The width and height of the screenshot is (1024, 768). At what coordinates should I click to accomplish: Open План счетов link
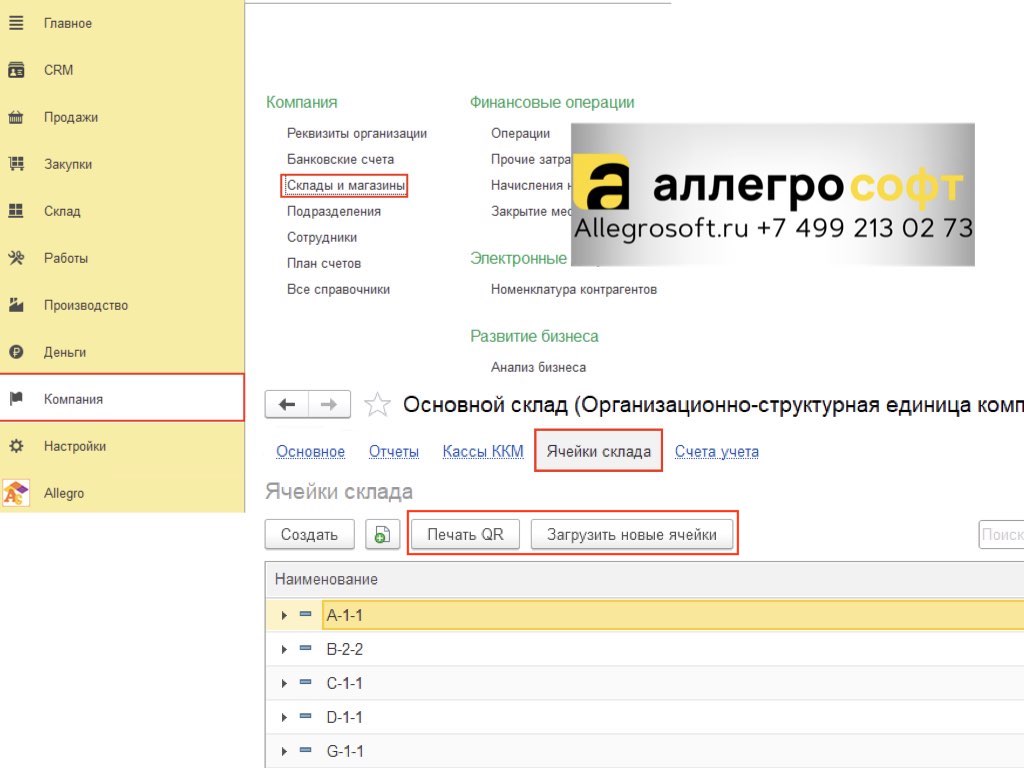coord(324,264)
